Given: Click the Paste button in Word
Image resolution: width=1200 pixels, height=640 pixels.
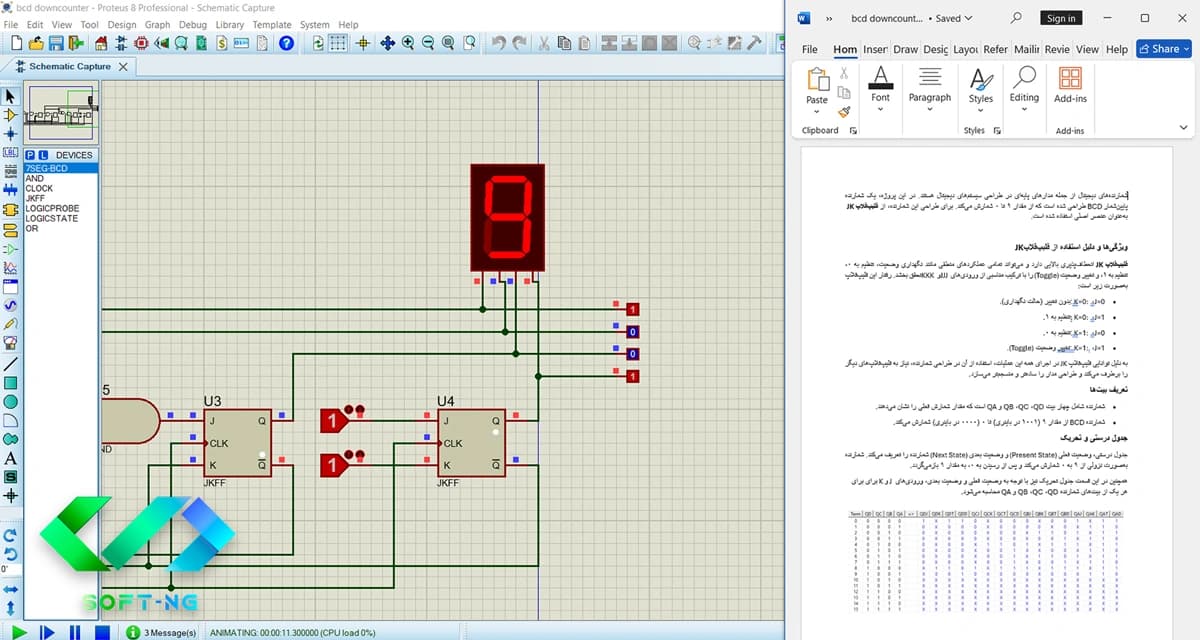Looking at the screenshot, I should (x=817, y=86).
